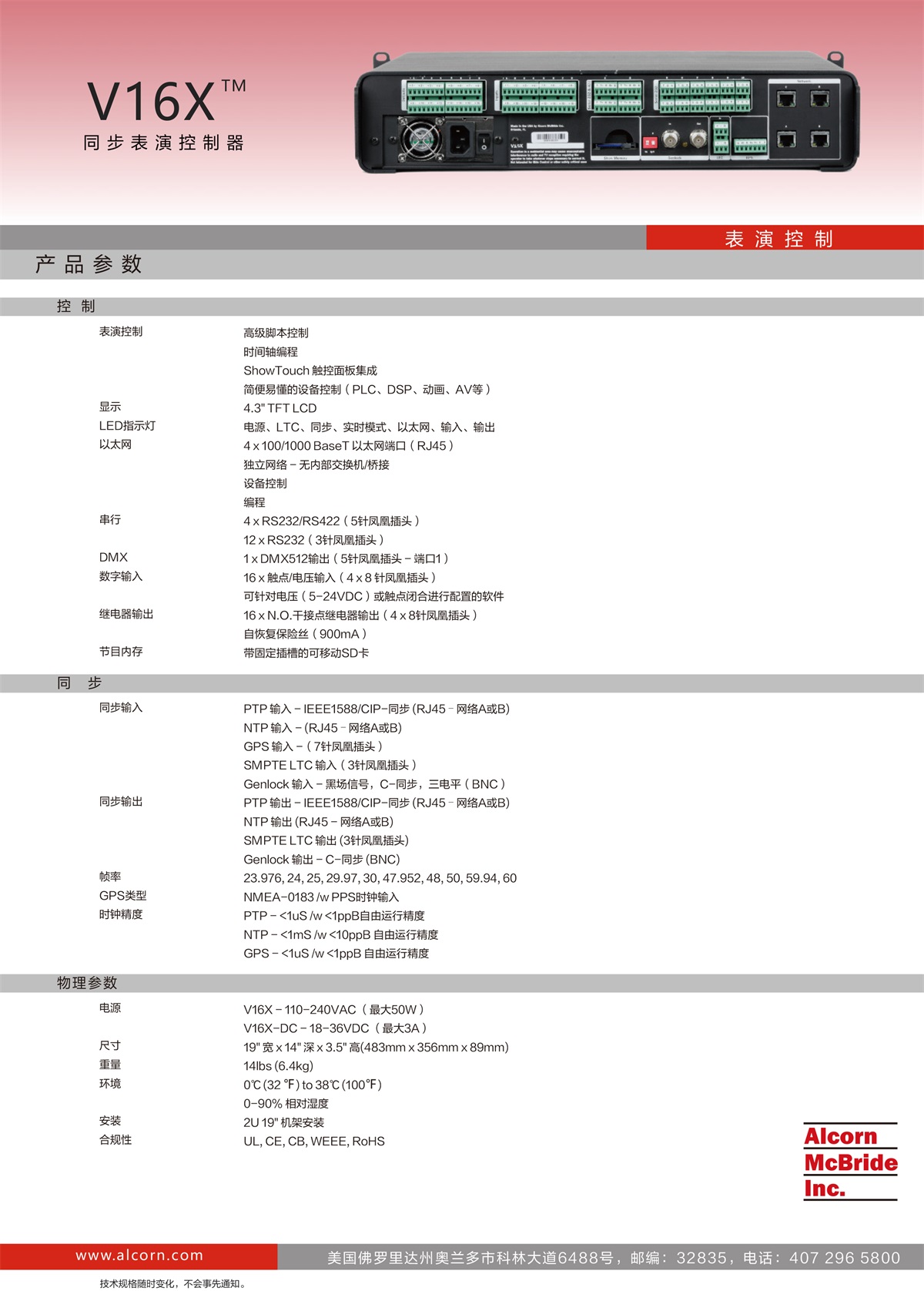Click the 产品参数 heading

coord(89,264)
